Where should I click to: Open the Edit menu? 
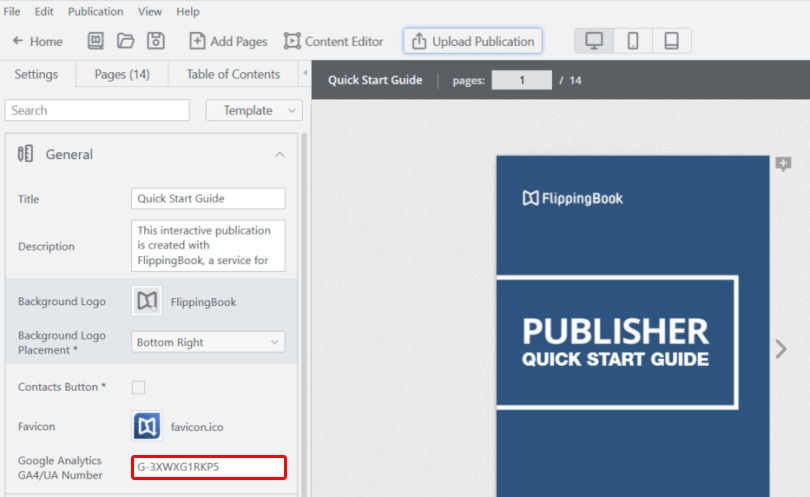44,11
